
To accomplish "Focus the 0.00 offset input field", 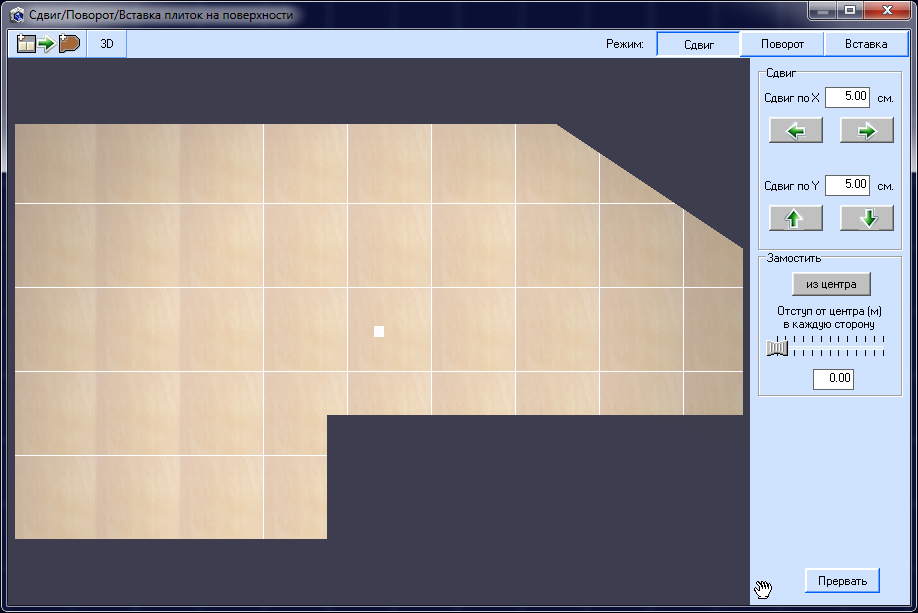I will tap(833, 379).
